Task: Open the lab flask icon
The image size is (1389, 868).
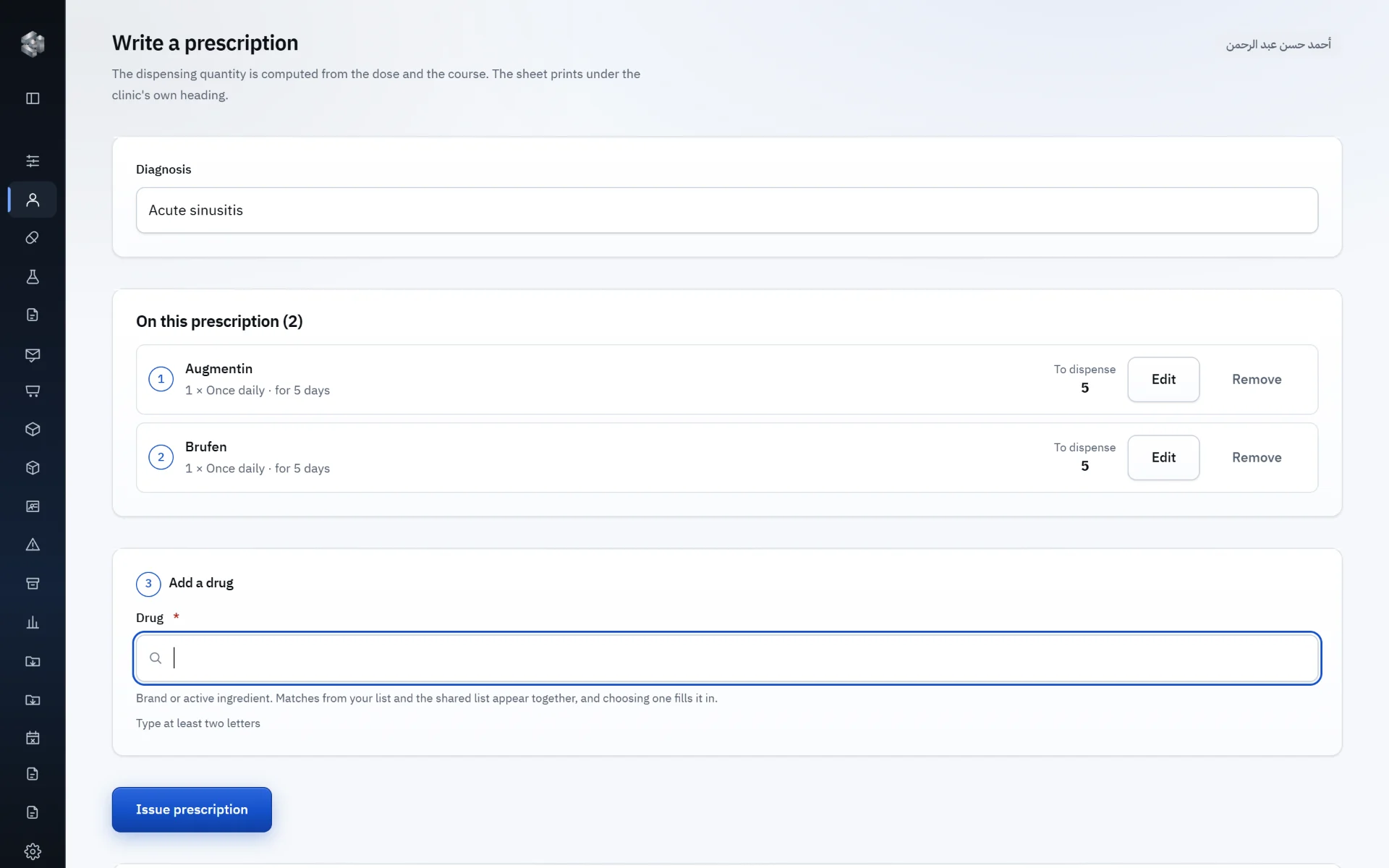Action: coord(33,276)
